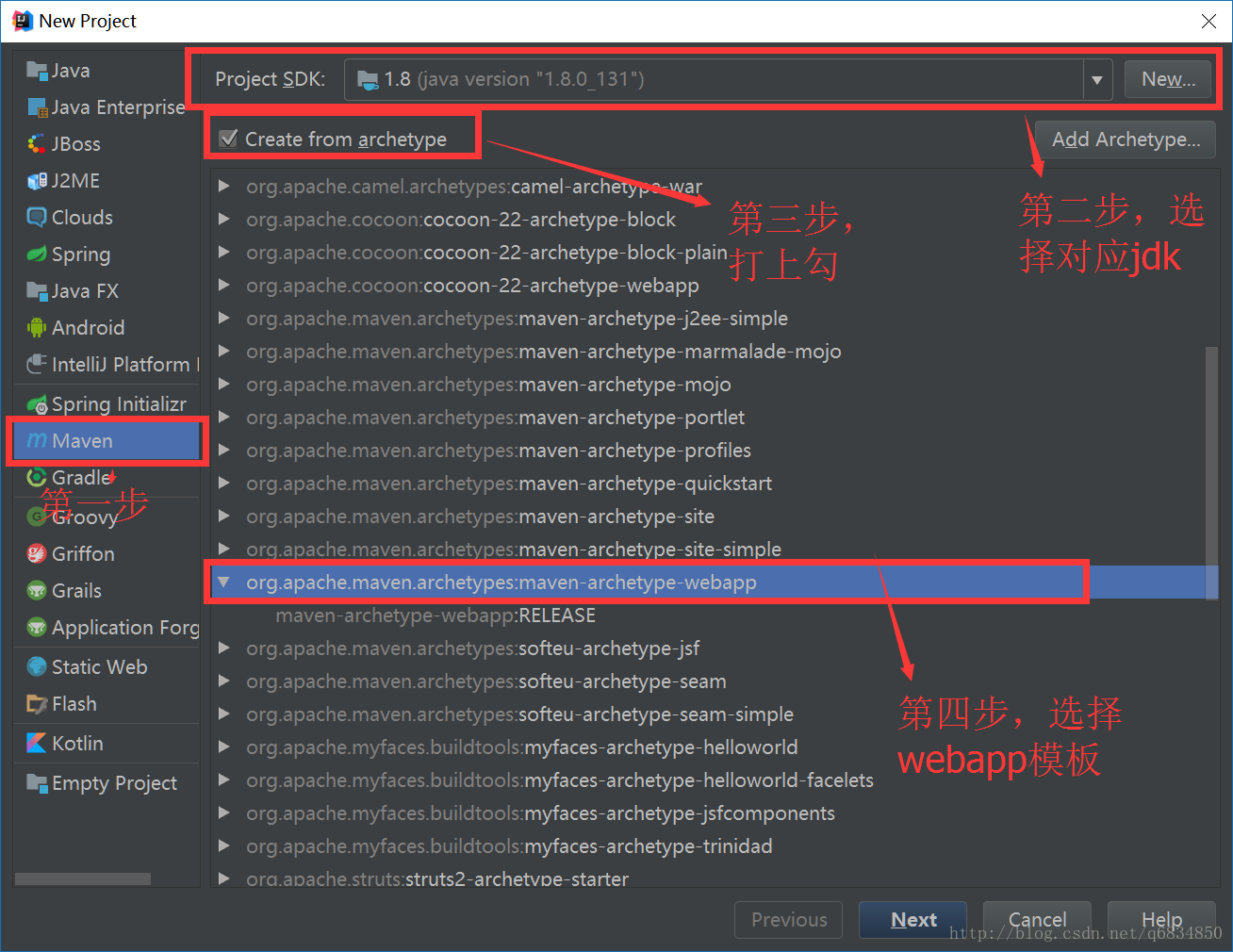The height and width of the screenshot is (952, 1233).
Task: Expand maven-archetype-j2ee-simple node
Action: click(224, 319)
